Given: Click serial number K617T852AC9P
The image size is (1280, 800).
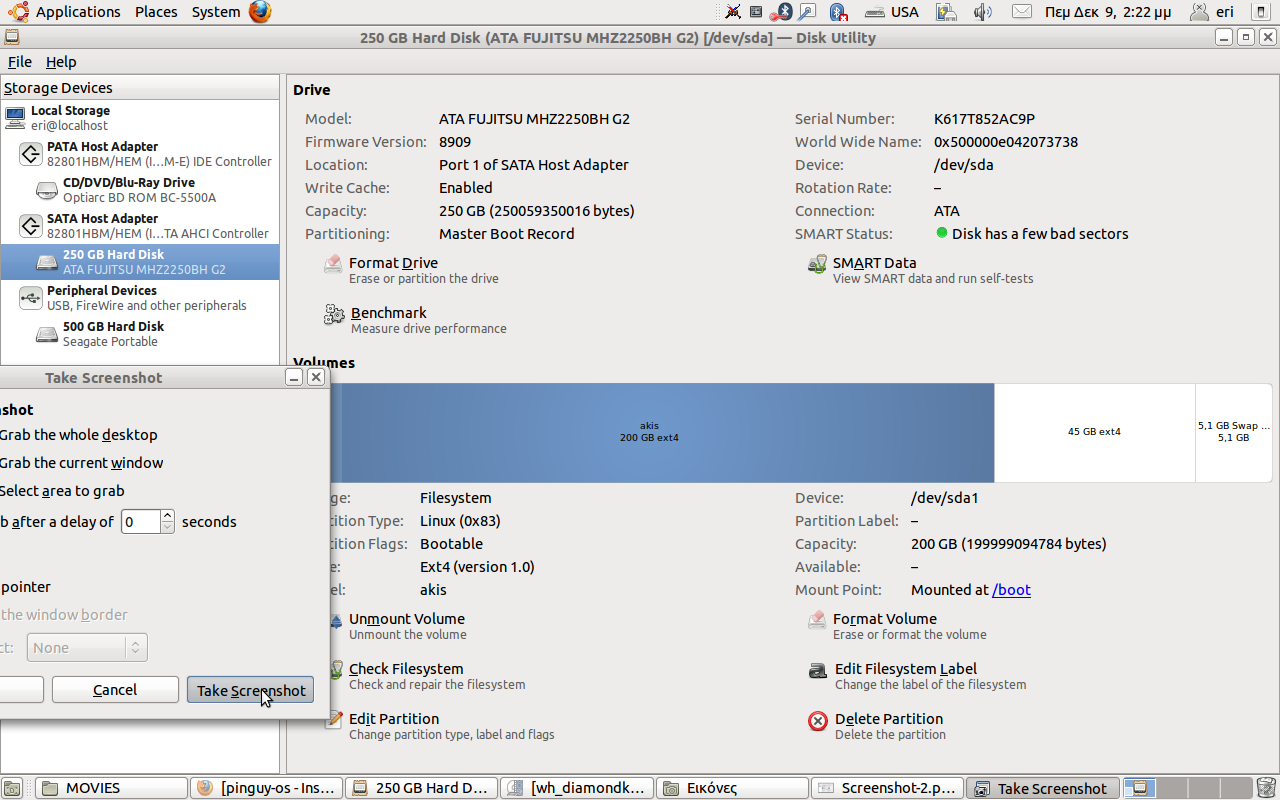Looking at the screenshot, I should coord(984,118).
